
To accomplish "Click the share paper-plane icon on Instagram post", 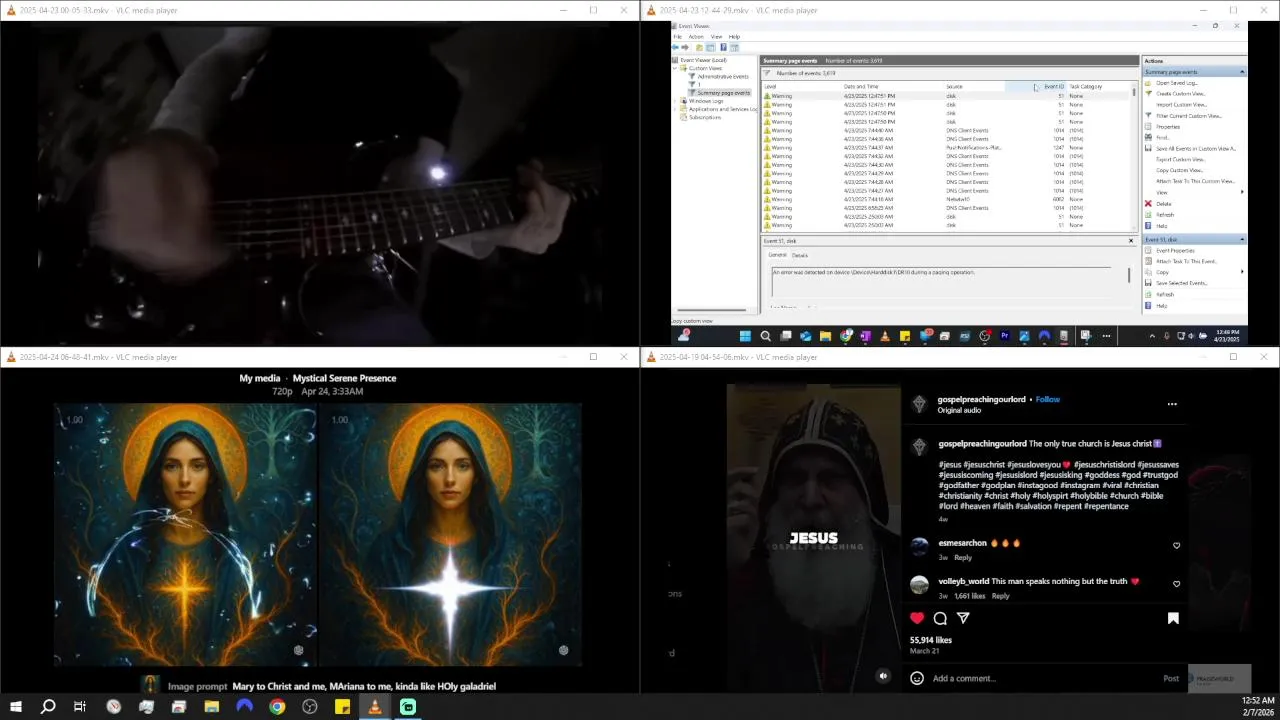I will pos(963,618).
